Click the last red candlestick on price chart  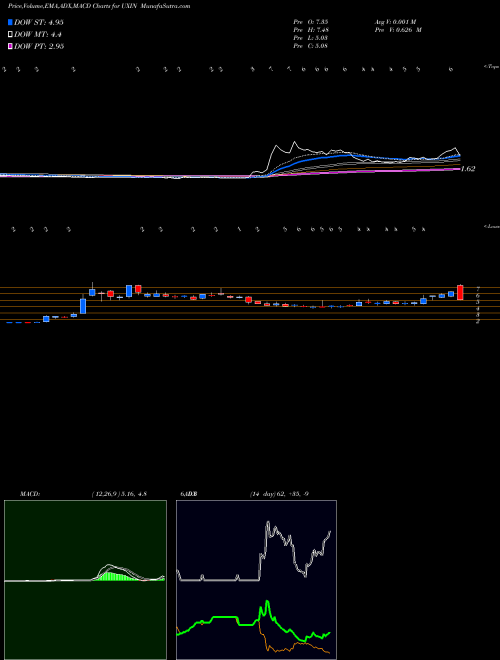[460, 292]
